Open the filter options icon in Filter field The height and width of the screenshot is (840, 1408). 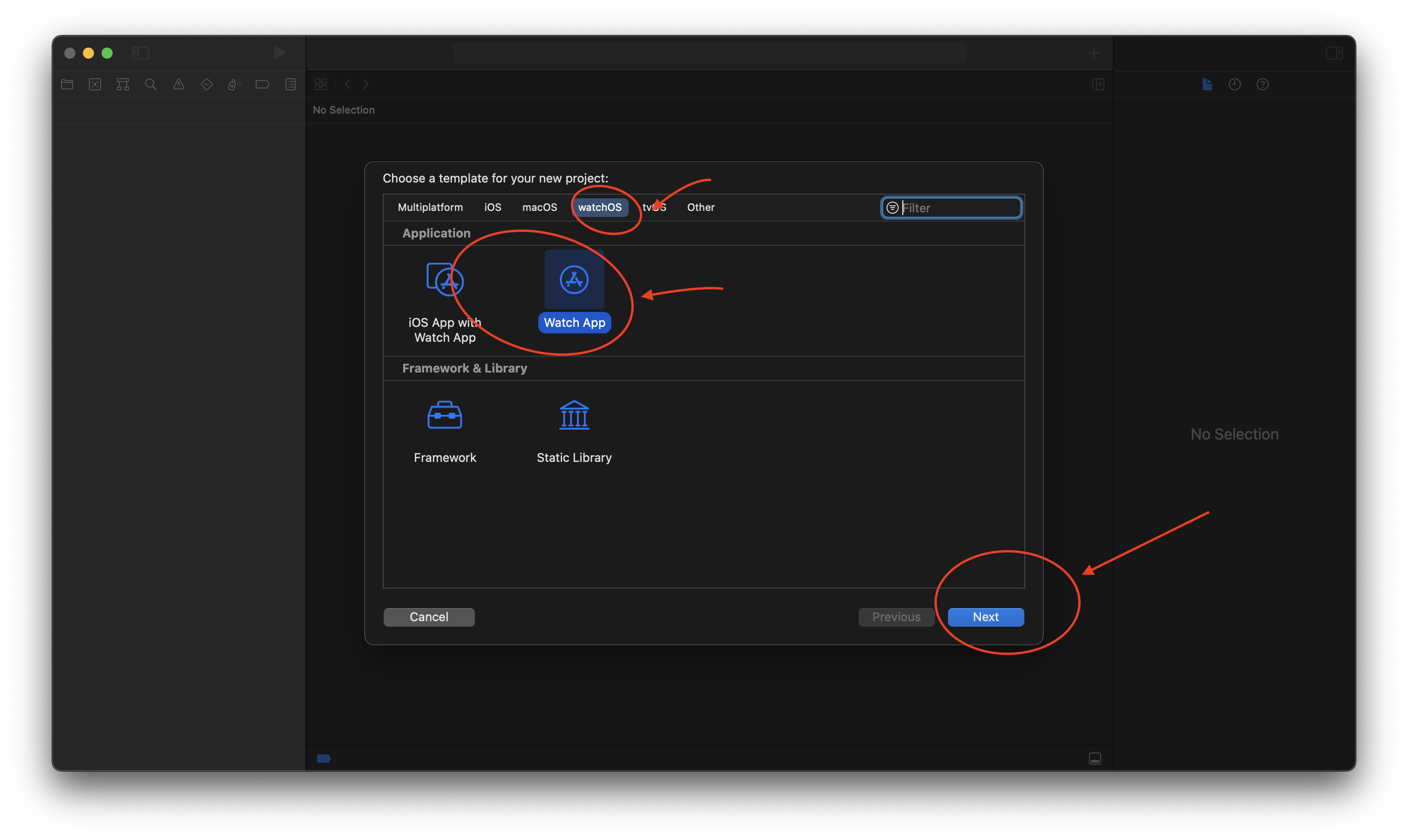892,208
